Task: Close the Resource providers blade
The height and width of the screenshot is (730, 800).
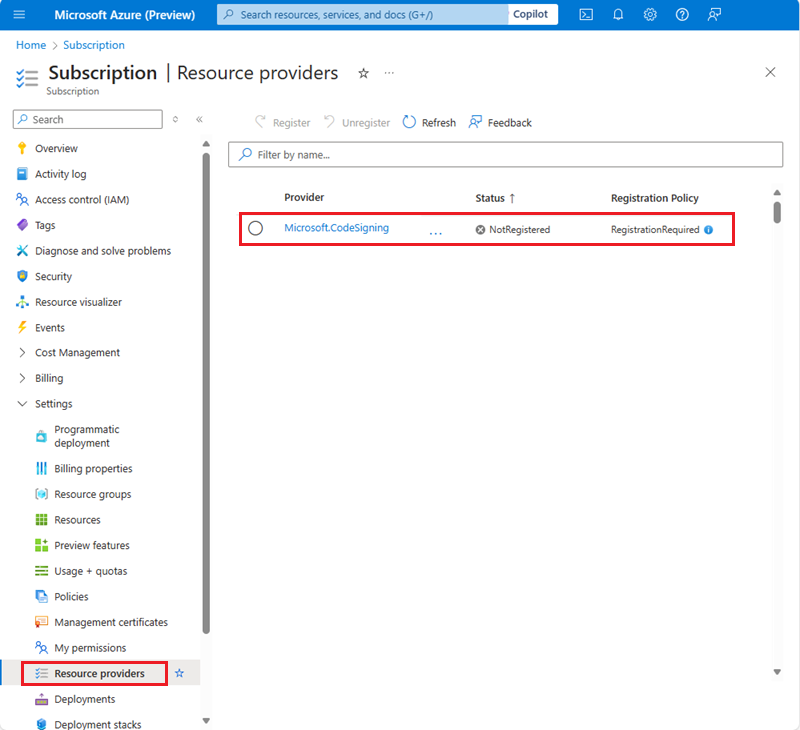Action: coord(770,72)
